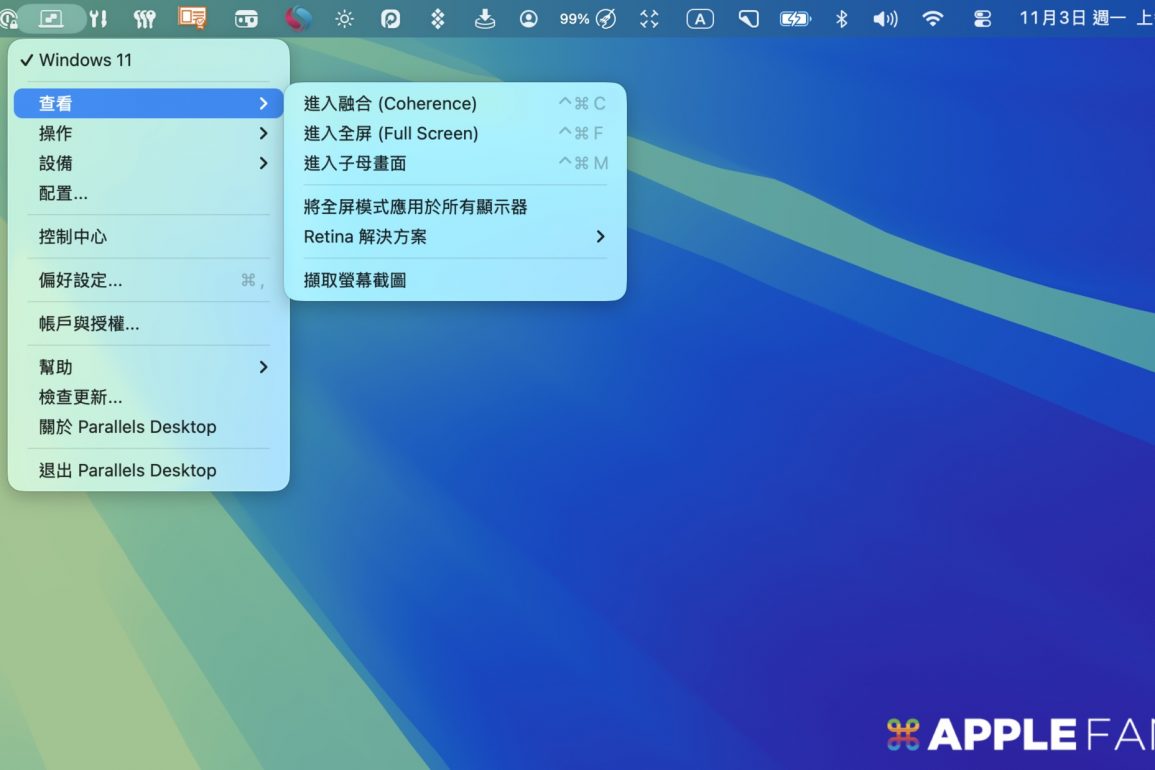Open the Wi-Fi status menu
This screenshot has width=1155, height=770.
coord(932,19)
